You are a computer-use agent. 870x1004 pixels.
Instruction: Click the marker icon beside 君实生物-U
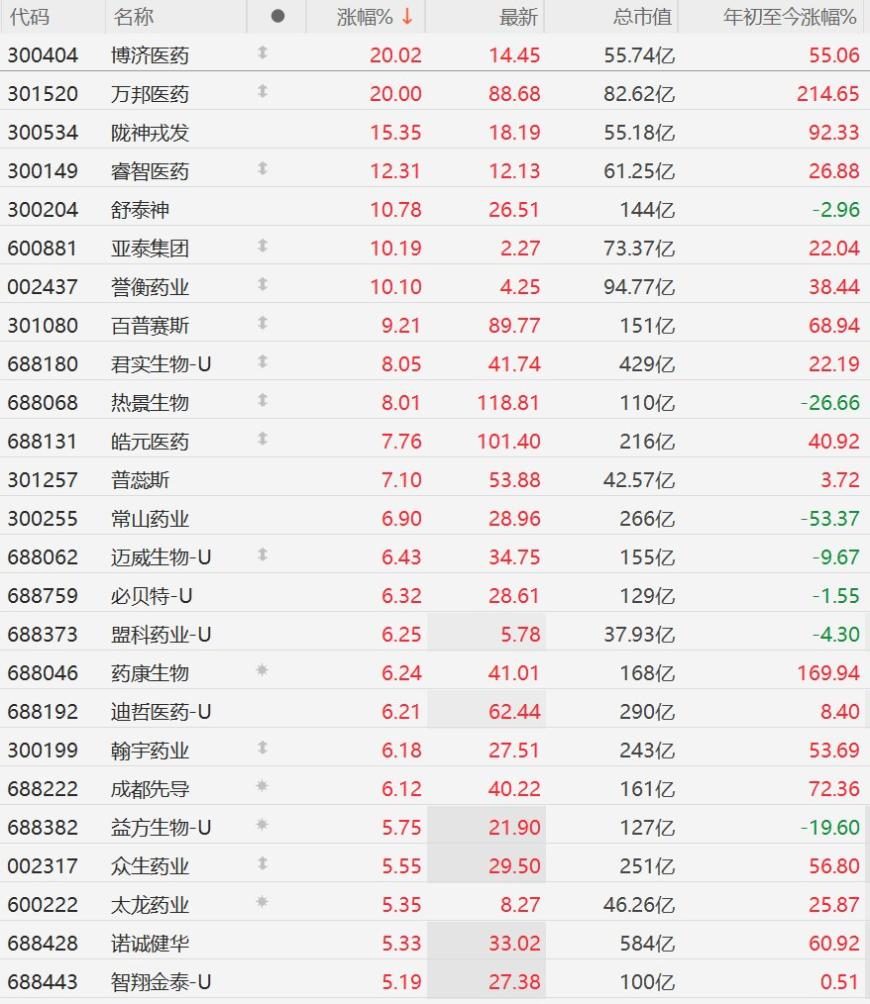pos(262,362)
